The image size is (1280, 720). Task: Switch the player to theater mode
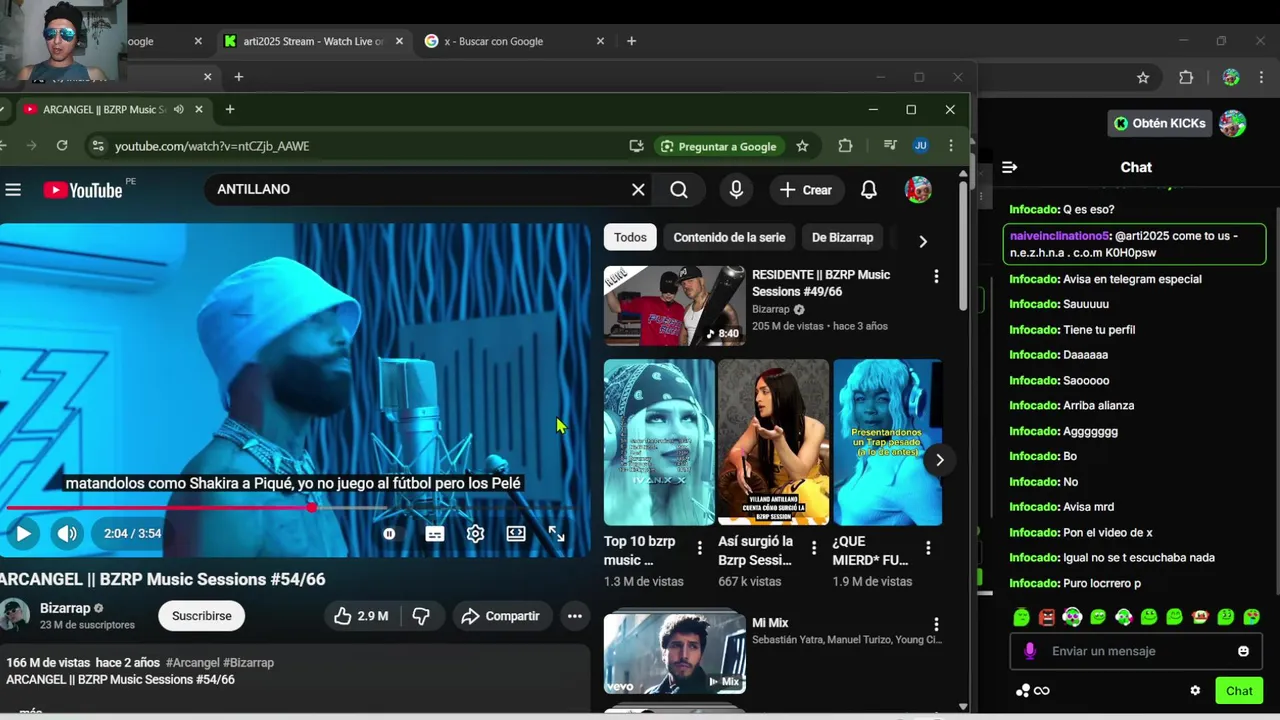tap(516, 534)
